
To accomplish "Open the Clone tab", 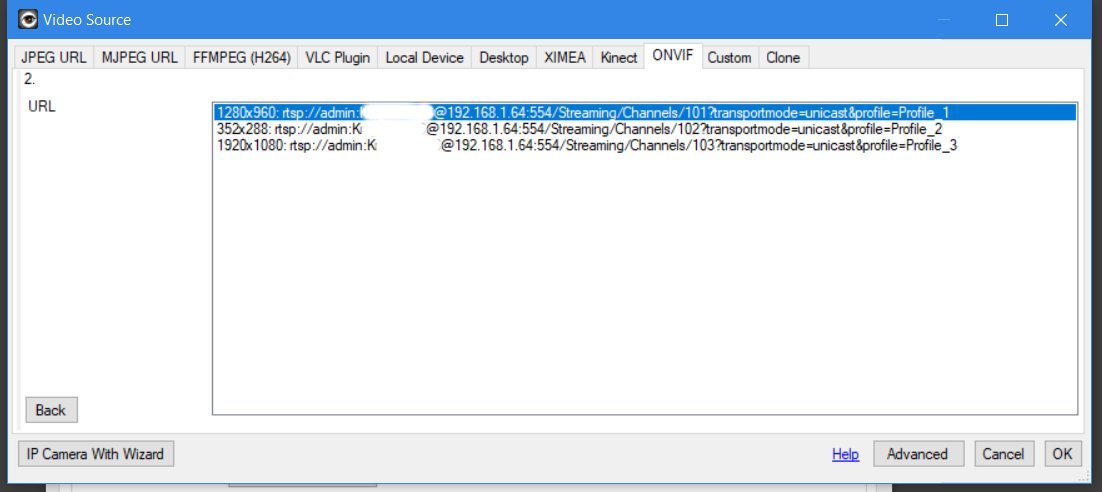I will coord(782,58).
